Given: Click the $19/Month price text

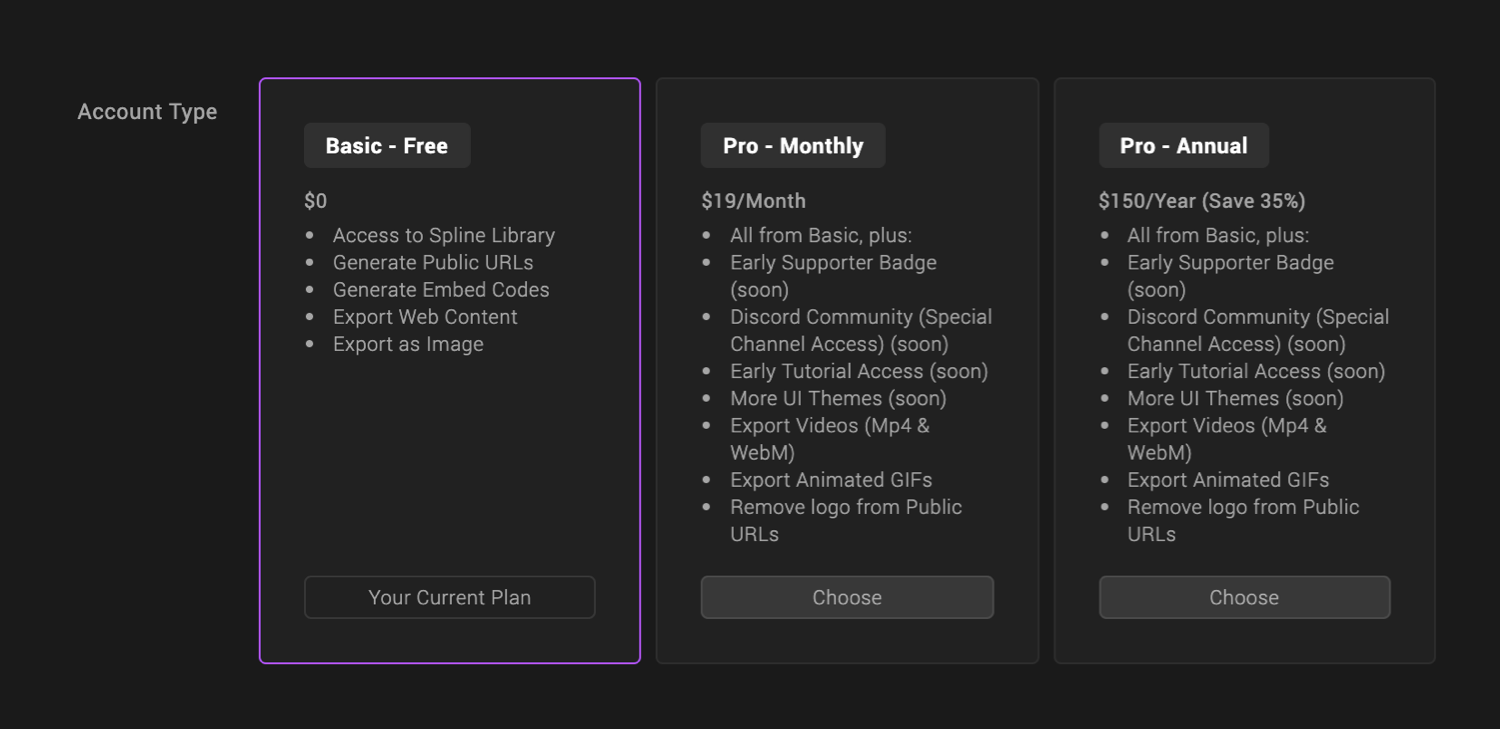Looking at the screenshot, I should click(753, 201).
